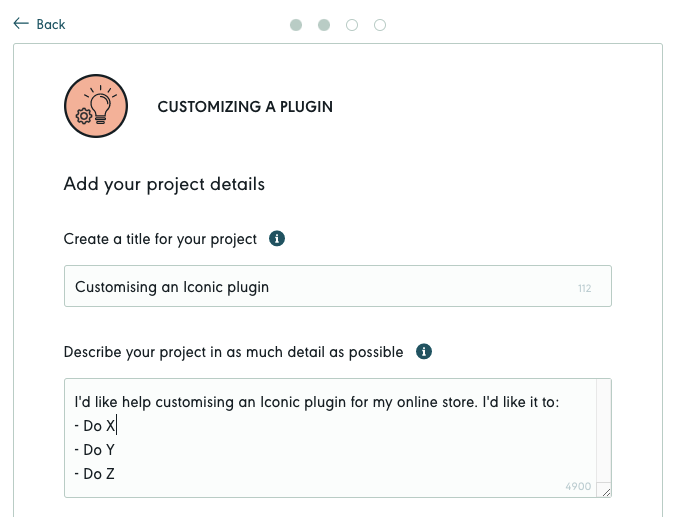The height and width of the screenshot is (517, 676).
Task: Click the lightbulb and gear plugin icon
Action: [95, 106]
